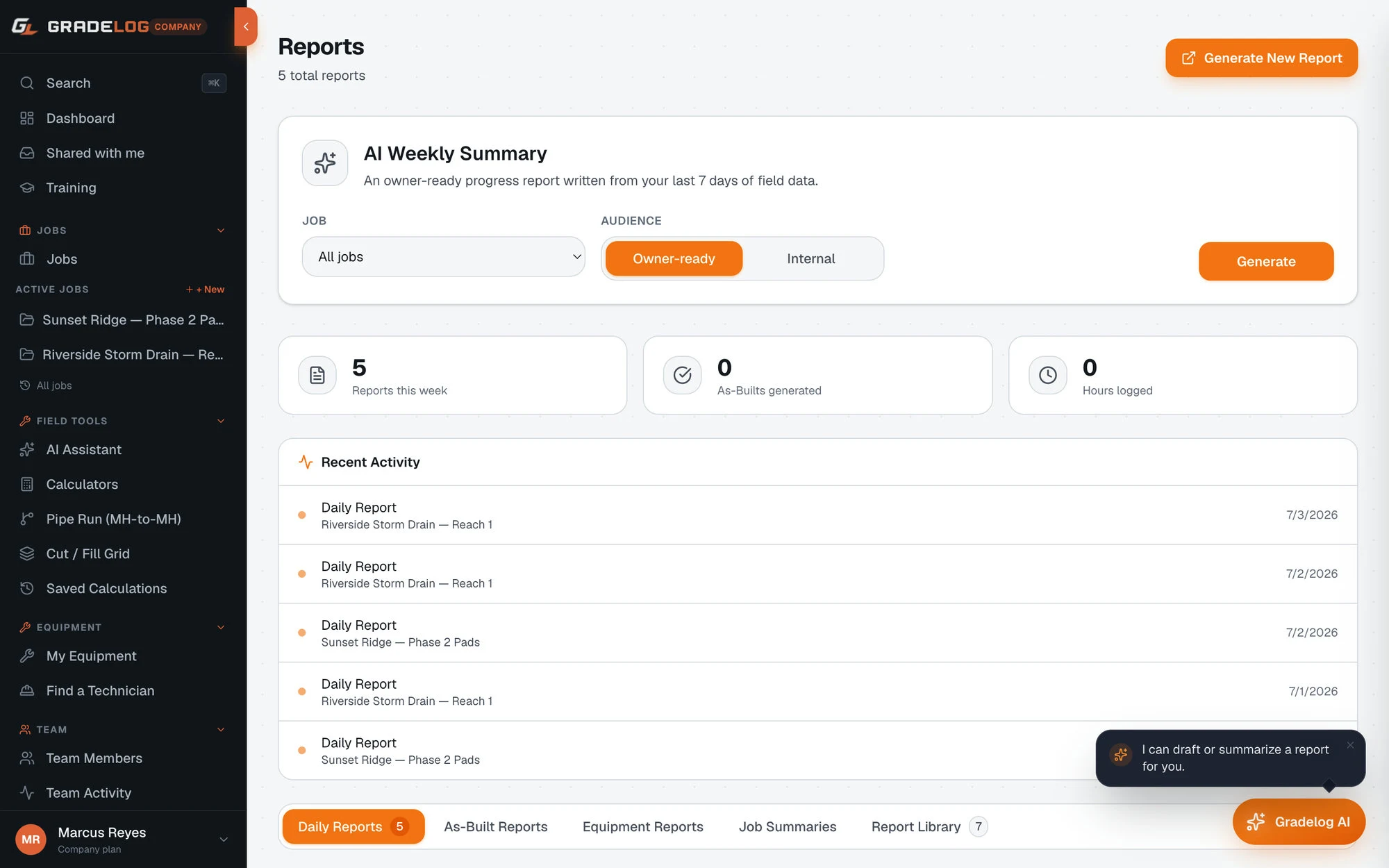This screenshot has width=1389, height=868.
Task: Click the COMPANY plan badge
Action: click(x=178, y=26)
